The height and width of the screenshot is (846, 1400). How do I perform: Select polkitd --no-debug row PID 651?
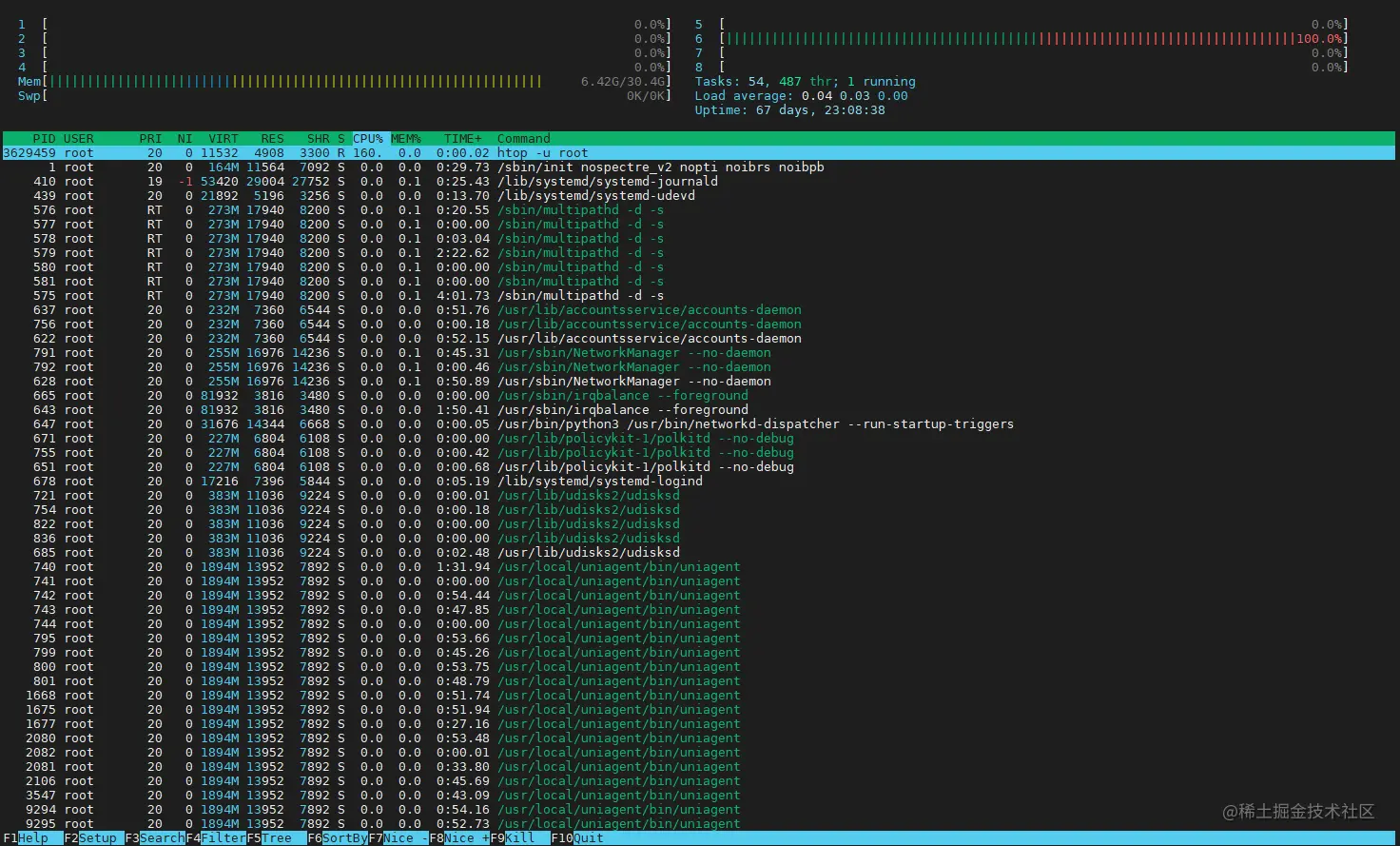point(699,467)
